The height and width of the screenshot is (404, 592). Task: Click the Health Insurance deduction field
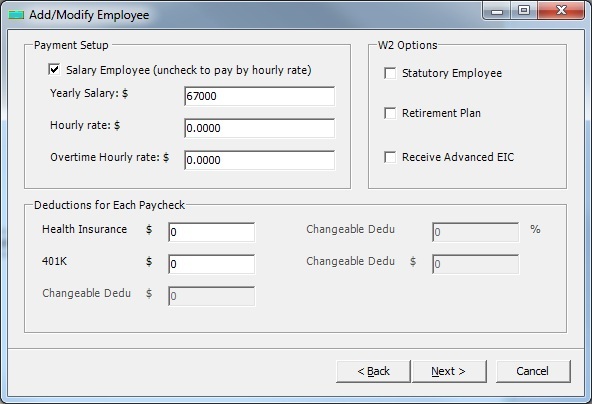(x=211, y=232)
